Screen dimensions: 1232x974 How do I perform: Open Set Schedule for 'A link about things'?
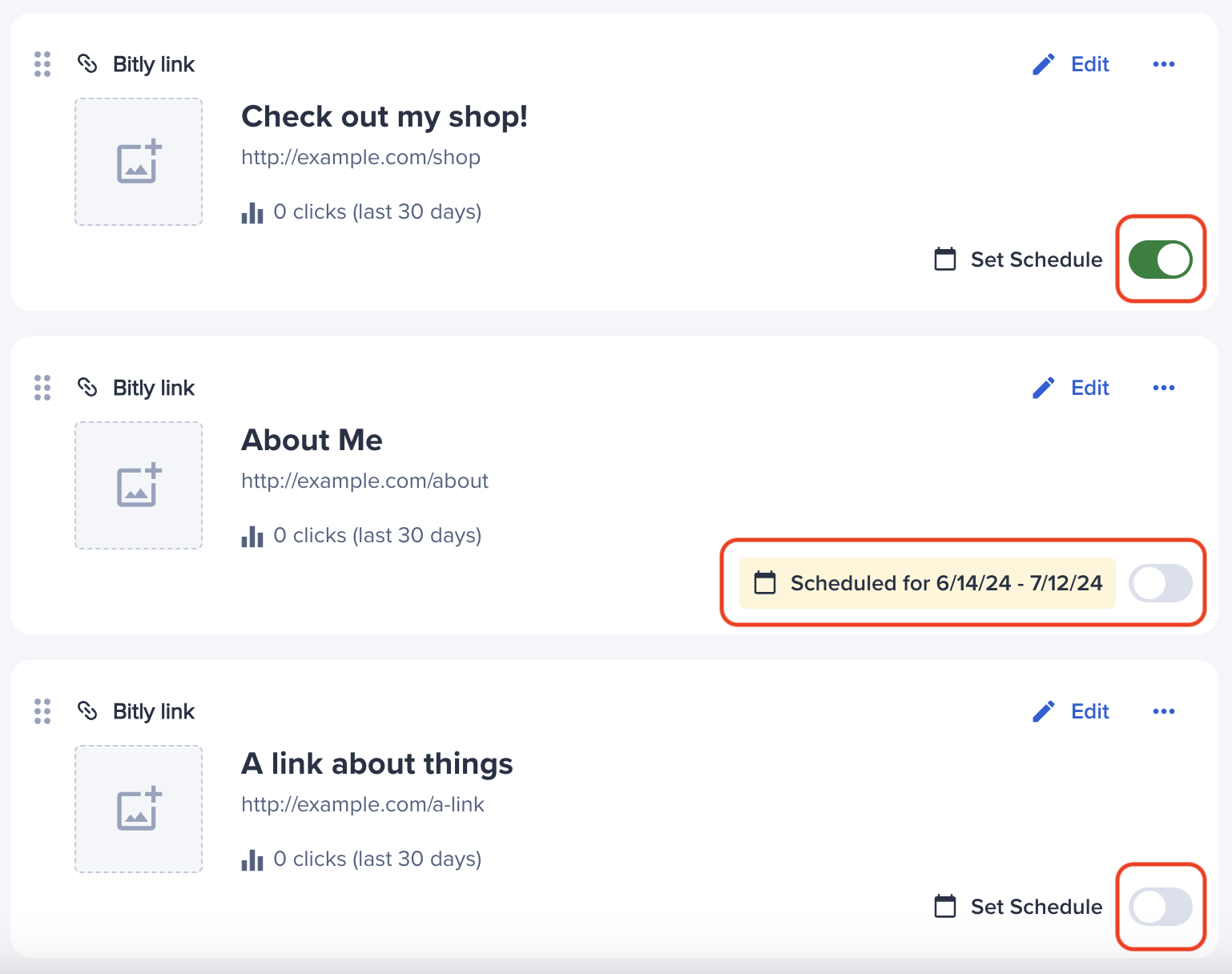point(1018,907)
